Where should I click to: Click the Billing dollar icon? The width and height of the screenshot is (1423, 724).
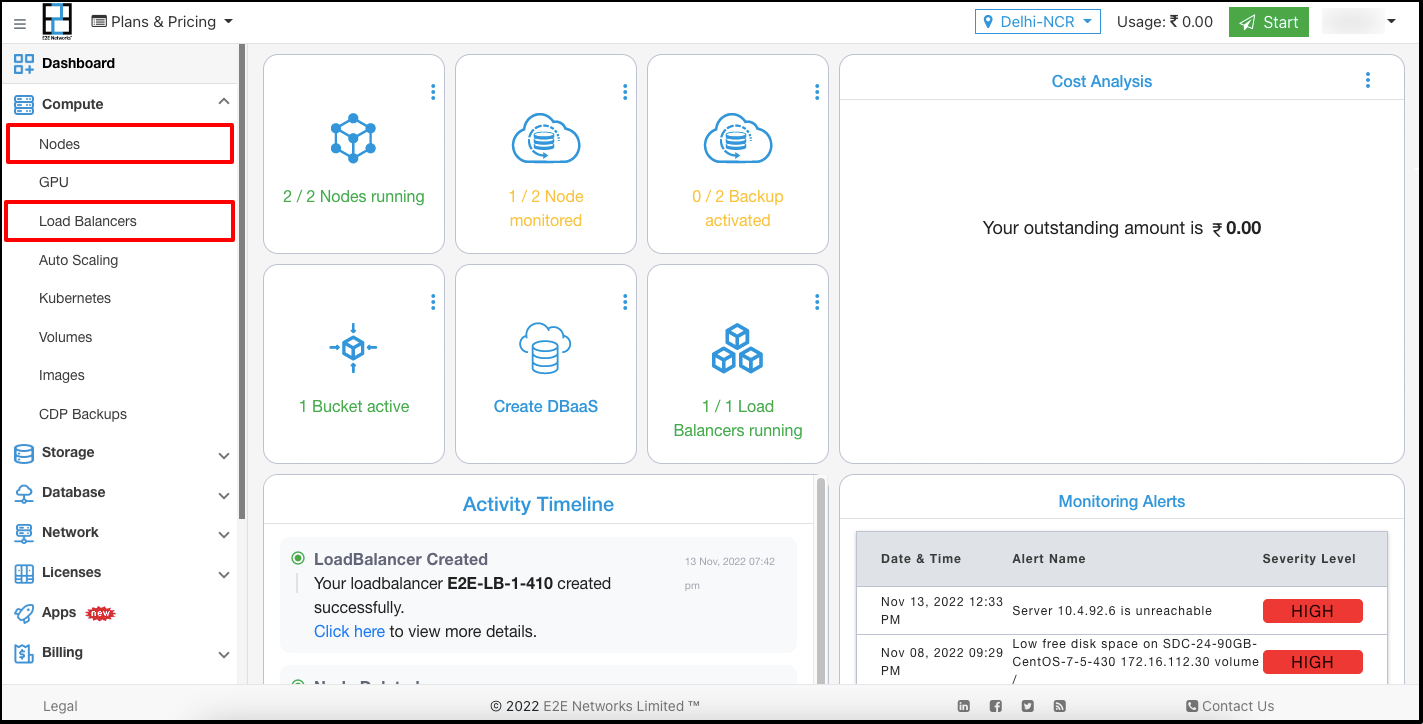coord(23,653)
